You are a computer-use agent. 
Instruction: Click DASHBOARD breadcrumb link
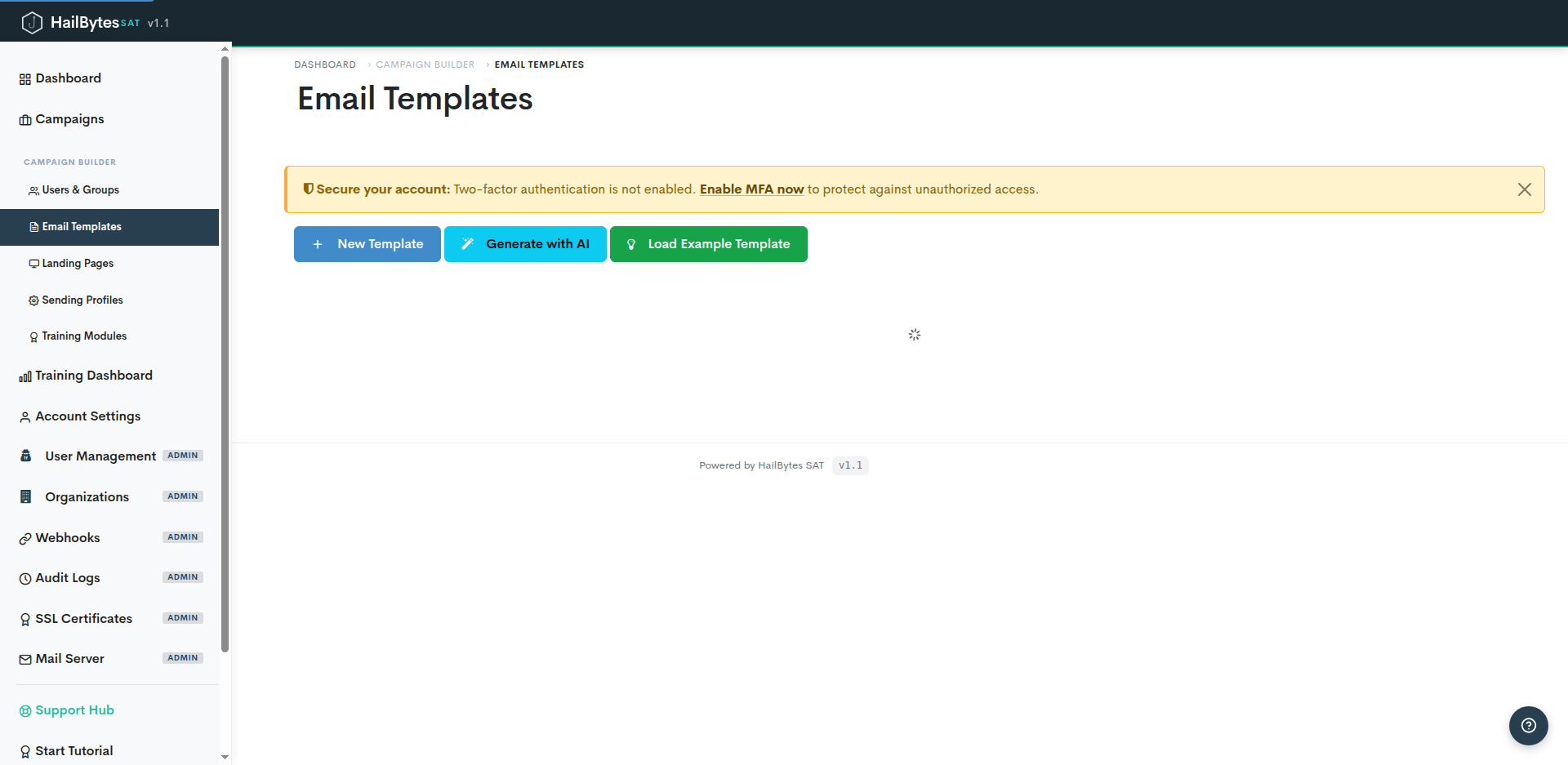pyautogui.click(x=325, y=64)
